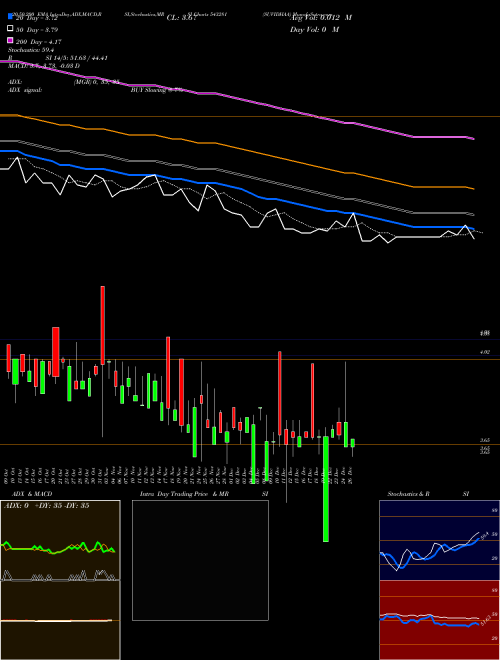Click the right end of the magenta 200-day line
Screen dimensions: 500x660
click(x=473, y=138)
